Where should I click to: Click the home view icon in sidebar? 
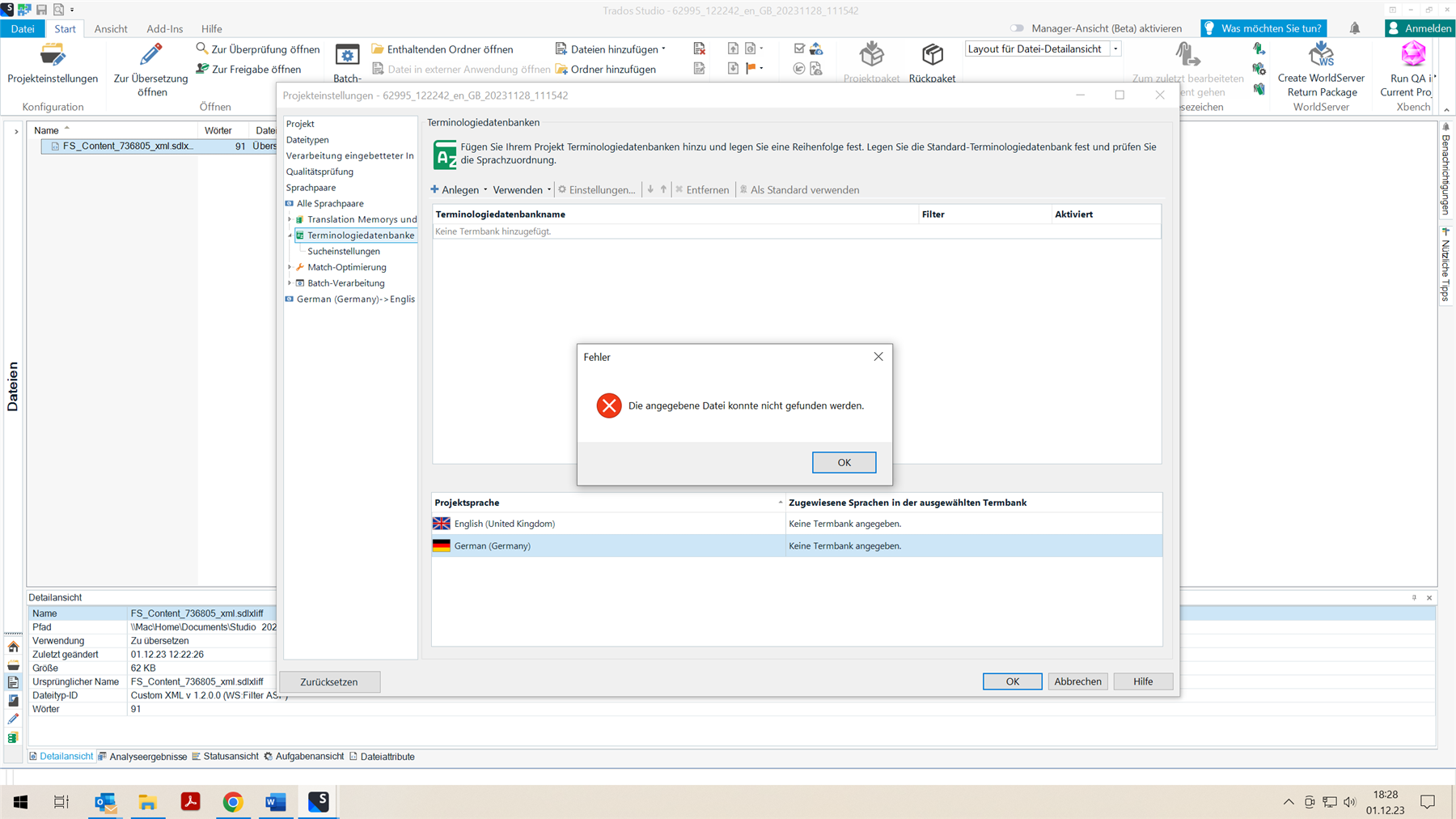pos(13,647)
